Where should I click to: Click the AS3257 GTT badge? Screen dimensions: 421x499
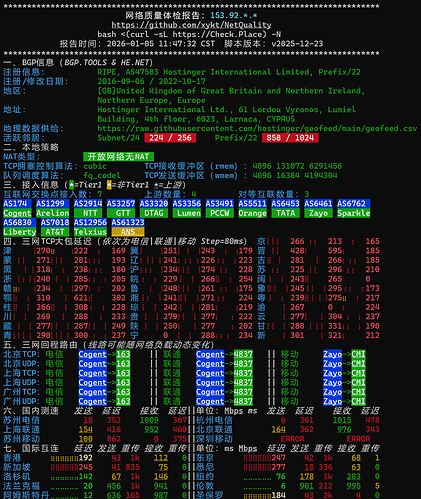point(121,208)
